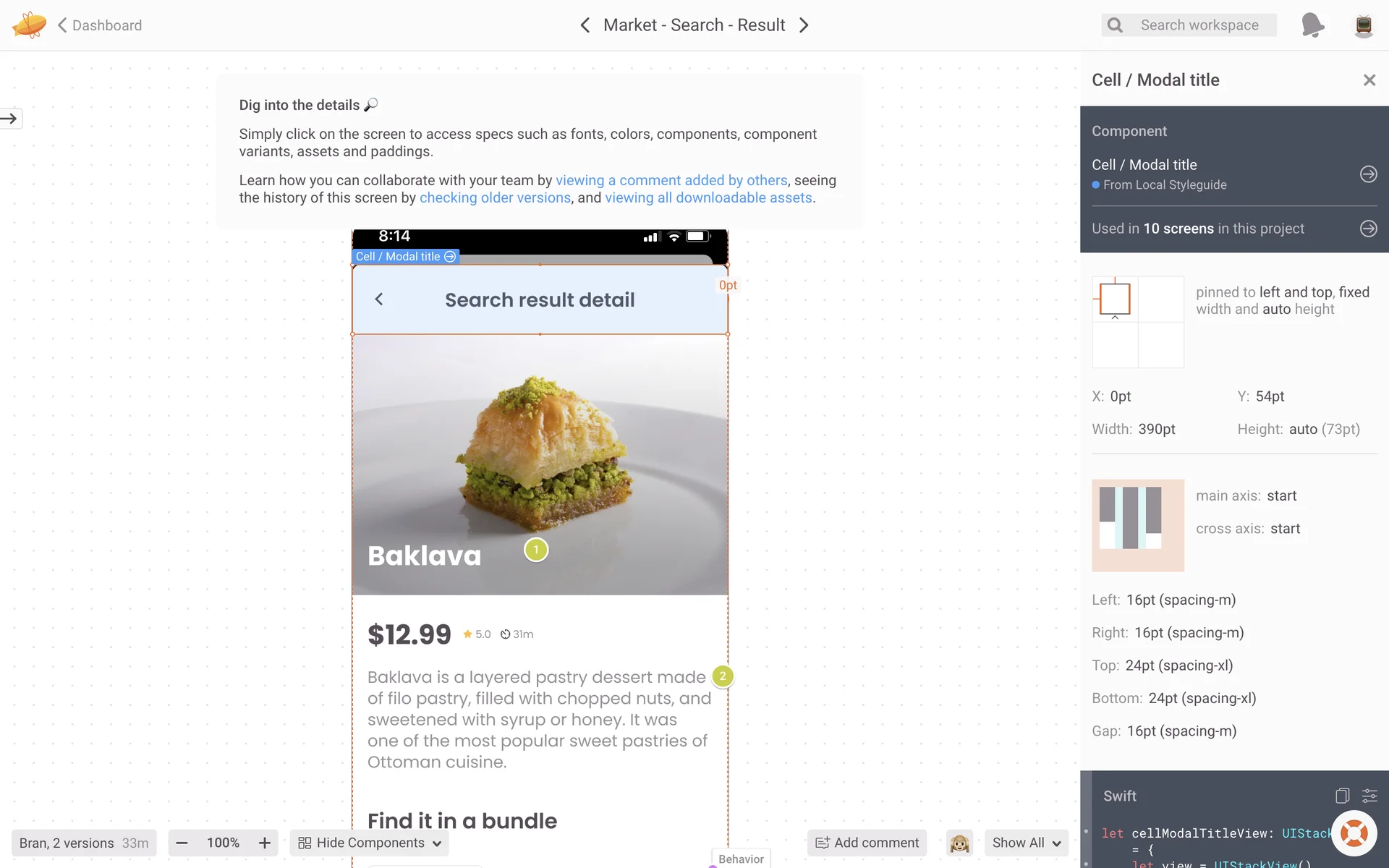Click the Add comment button
Viewport: 1389px width, 868px height.
tap(867, 843)
